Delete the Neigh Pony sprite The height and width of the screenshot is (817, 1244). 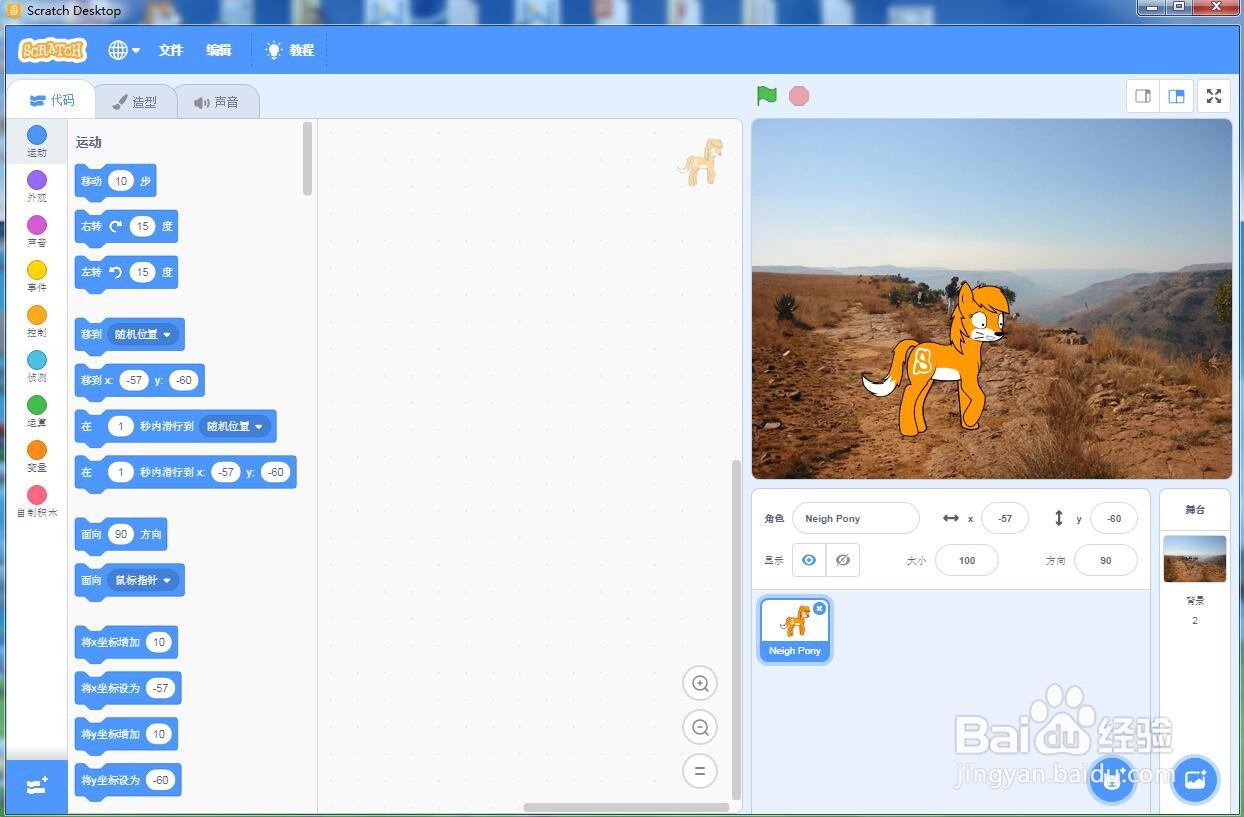click(819, 608)
